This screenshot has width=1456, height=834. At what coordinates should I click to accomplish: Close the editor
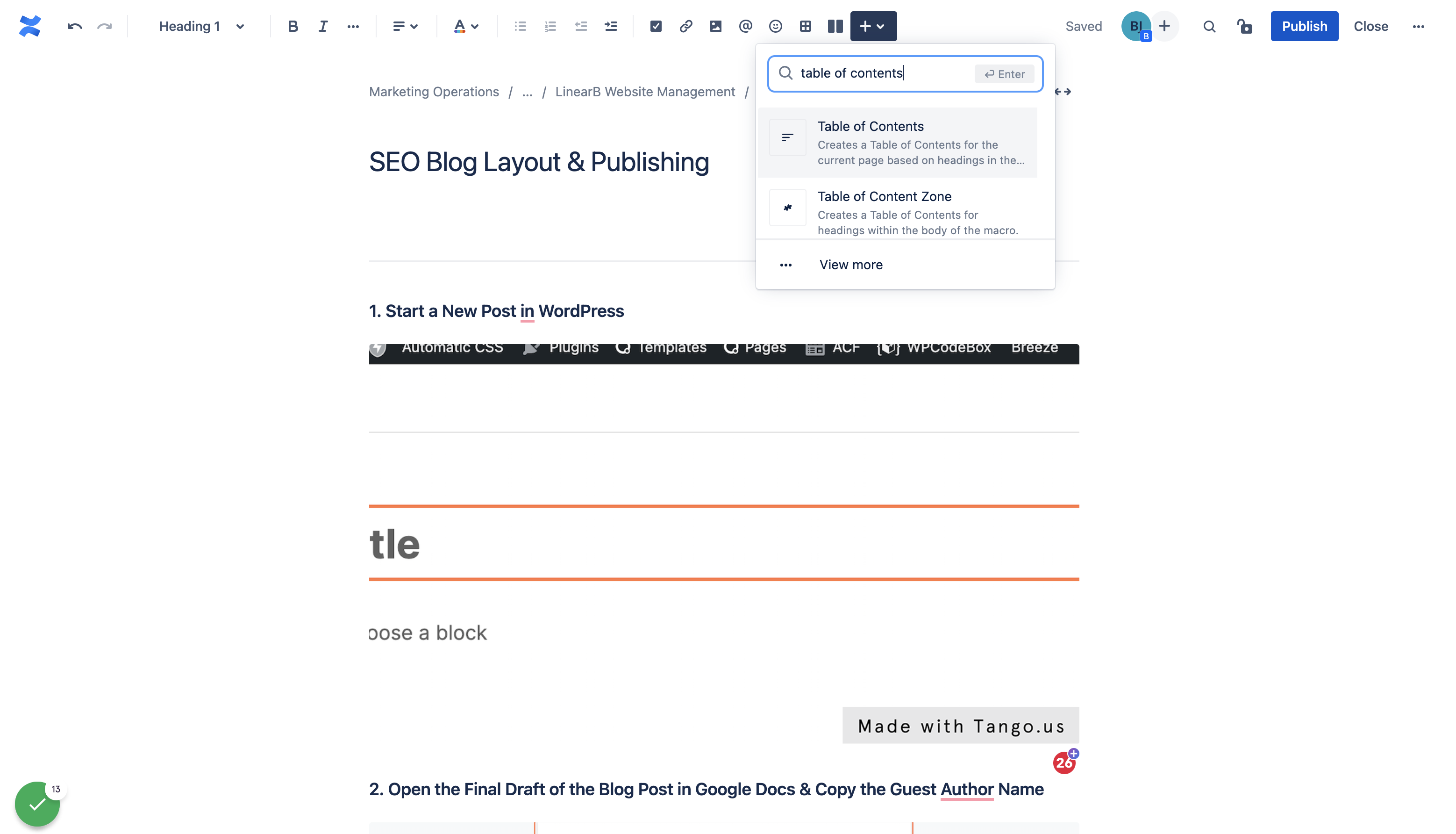point(1370,26)
